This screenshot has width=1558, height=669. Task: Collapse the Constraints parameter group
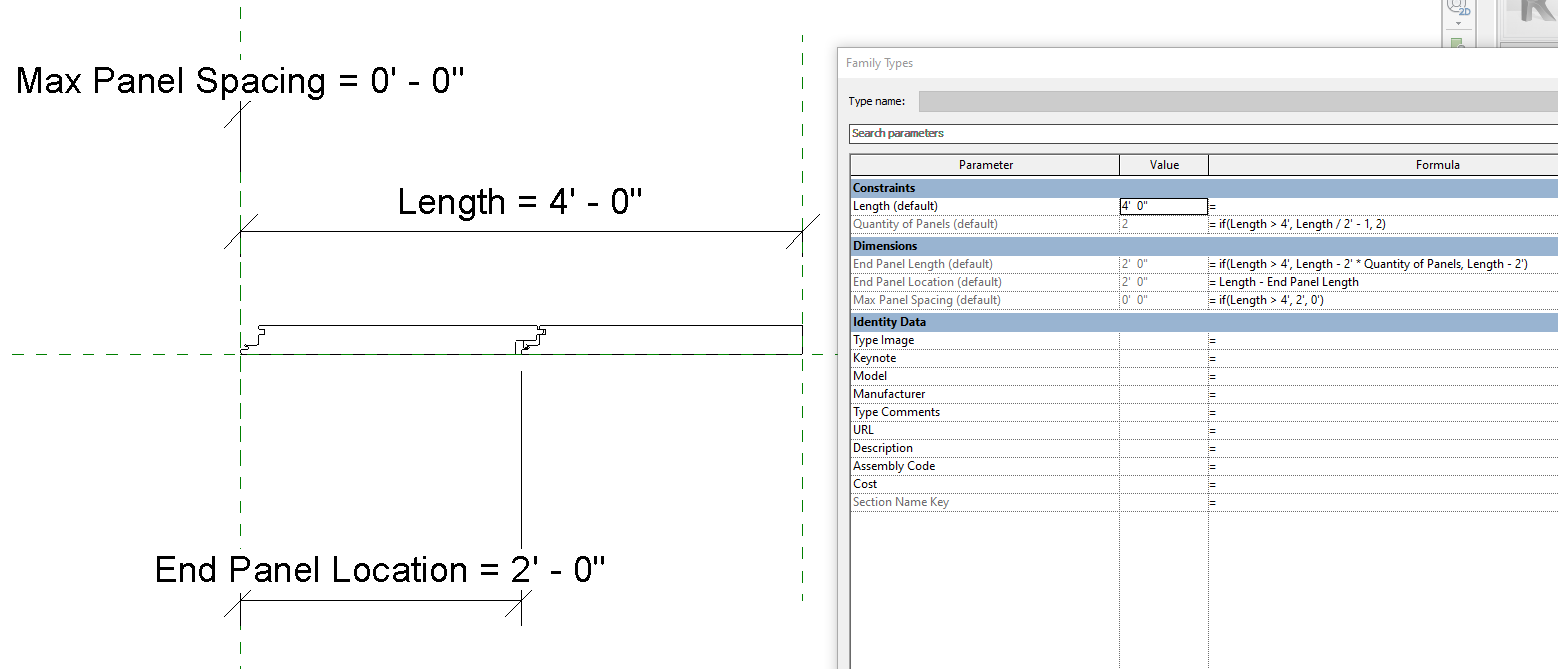(x=1204, y=188)
